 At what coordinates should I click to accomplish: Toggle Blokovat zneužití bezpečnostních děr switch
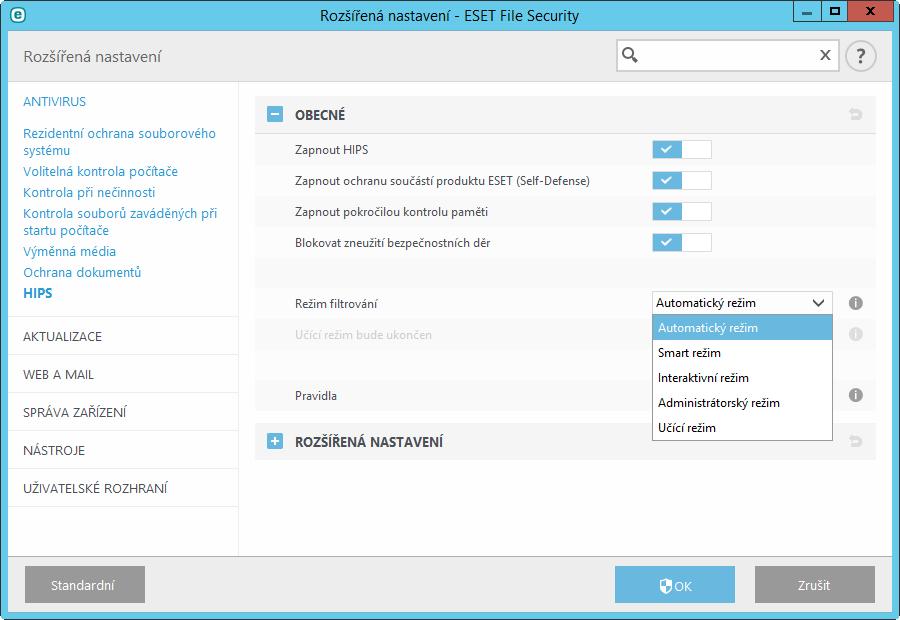point(682,242)
